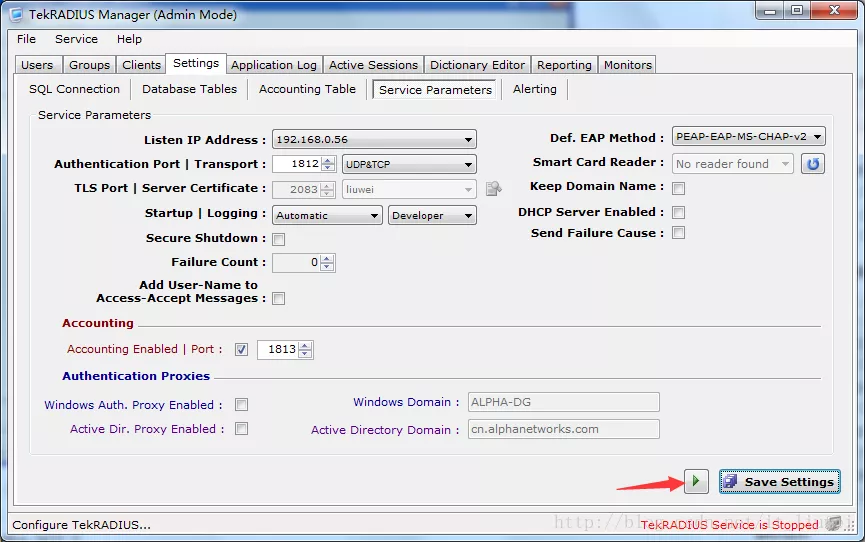The width and height of the screenshot is (865, 542).
Task: Refresh the Smart Card Reader list
Action: [x=813, y=163]
